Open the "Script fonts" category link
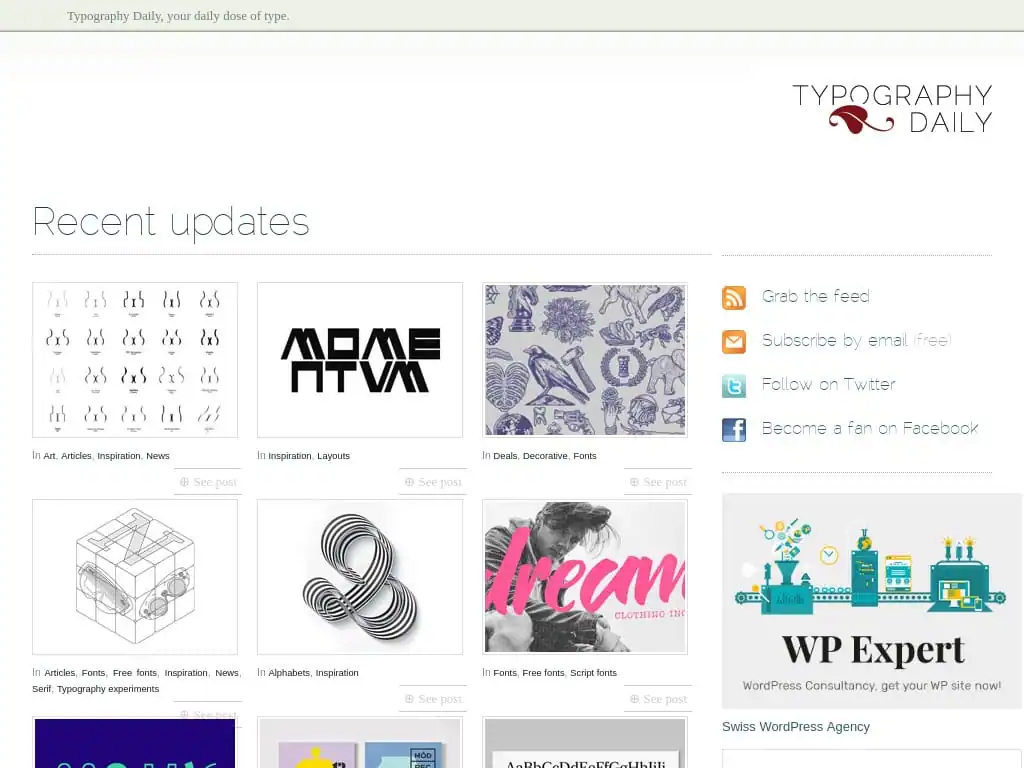Viewport: 1024px width, 768px height. click(593, 673)
